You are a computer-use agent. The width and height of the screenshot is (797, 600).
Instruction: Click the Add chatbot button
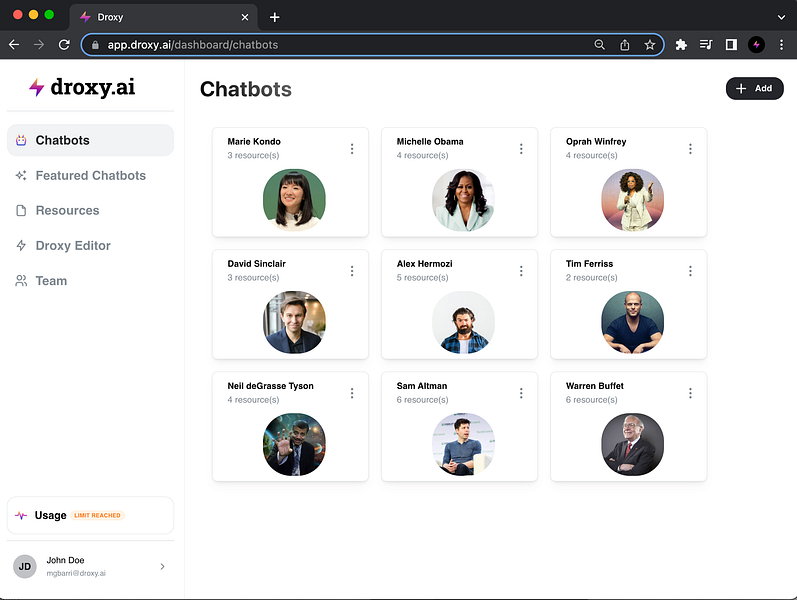coord(754,88)
